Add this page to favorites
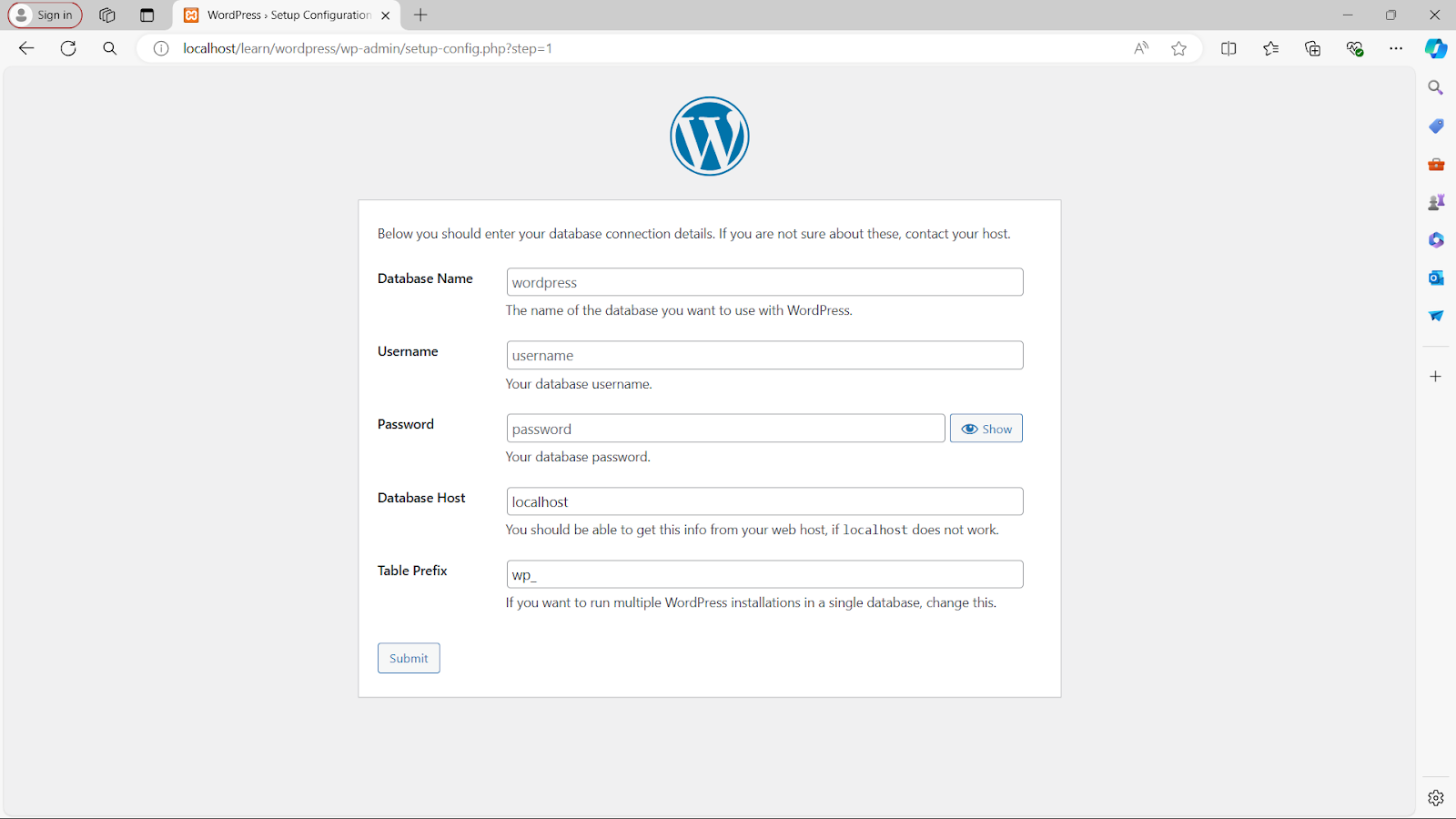The image size is (1456, 819). [x=1179, y=48]
